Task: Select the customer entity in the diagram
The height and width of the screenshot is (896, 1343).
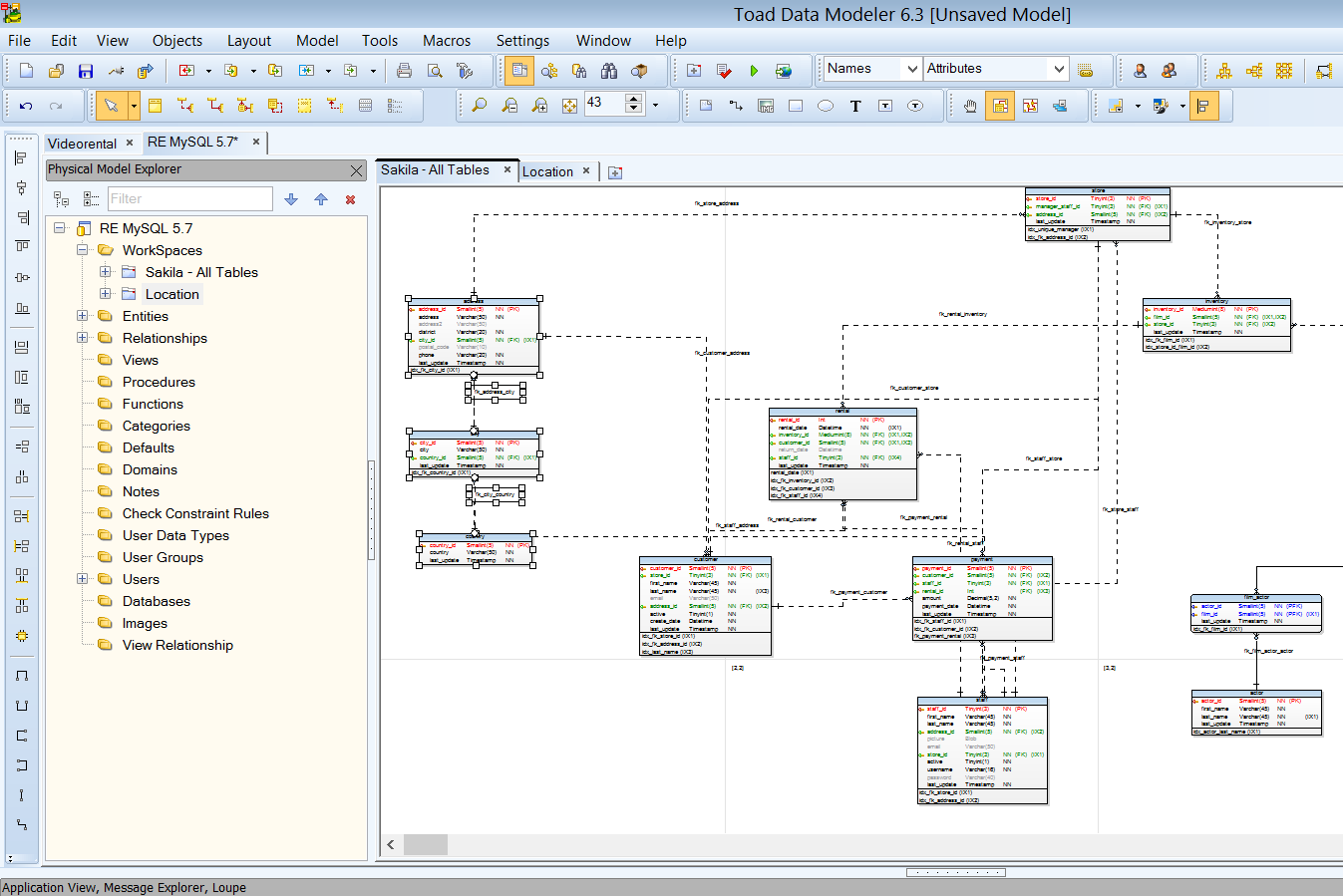Action: point(705,606)
